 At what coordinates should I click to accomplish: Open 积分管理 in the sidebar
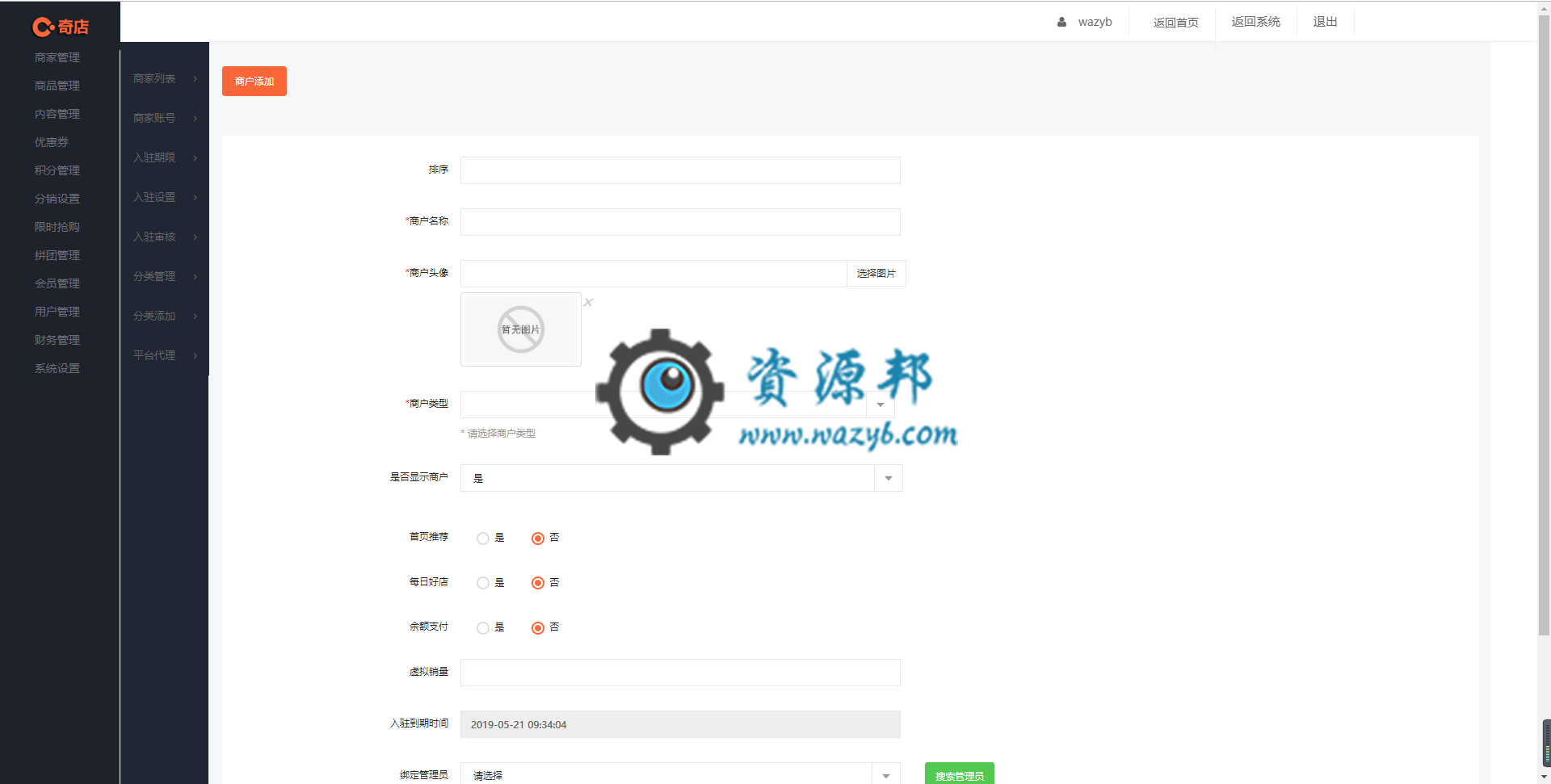pos(57,170)
